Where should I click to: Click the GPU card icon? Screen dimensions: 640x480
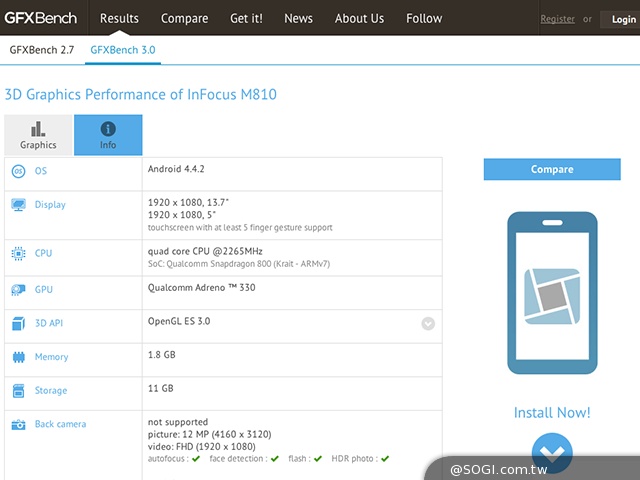coord(18,290)
